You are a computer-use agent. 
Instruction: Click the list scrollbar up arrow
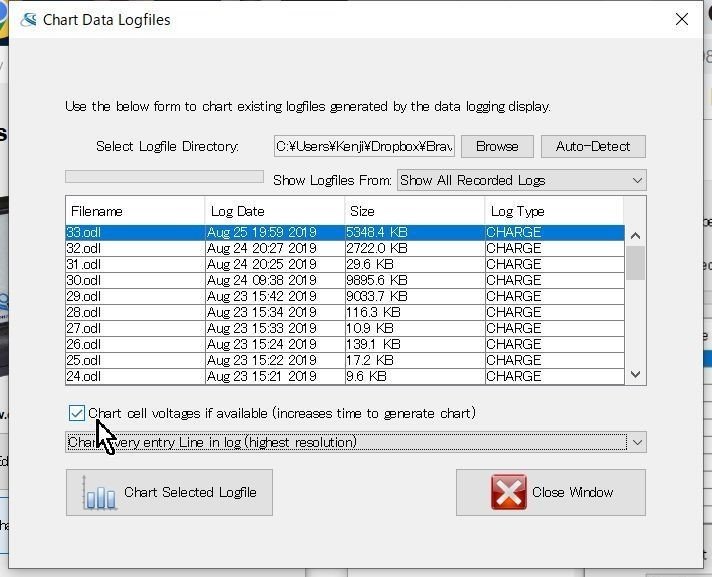point(635,235)
